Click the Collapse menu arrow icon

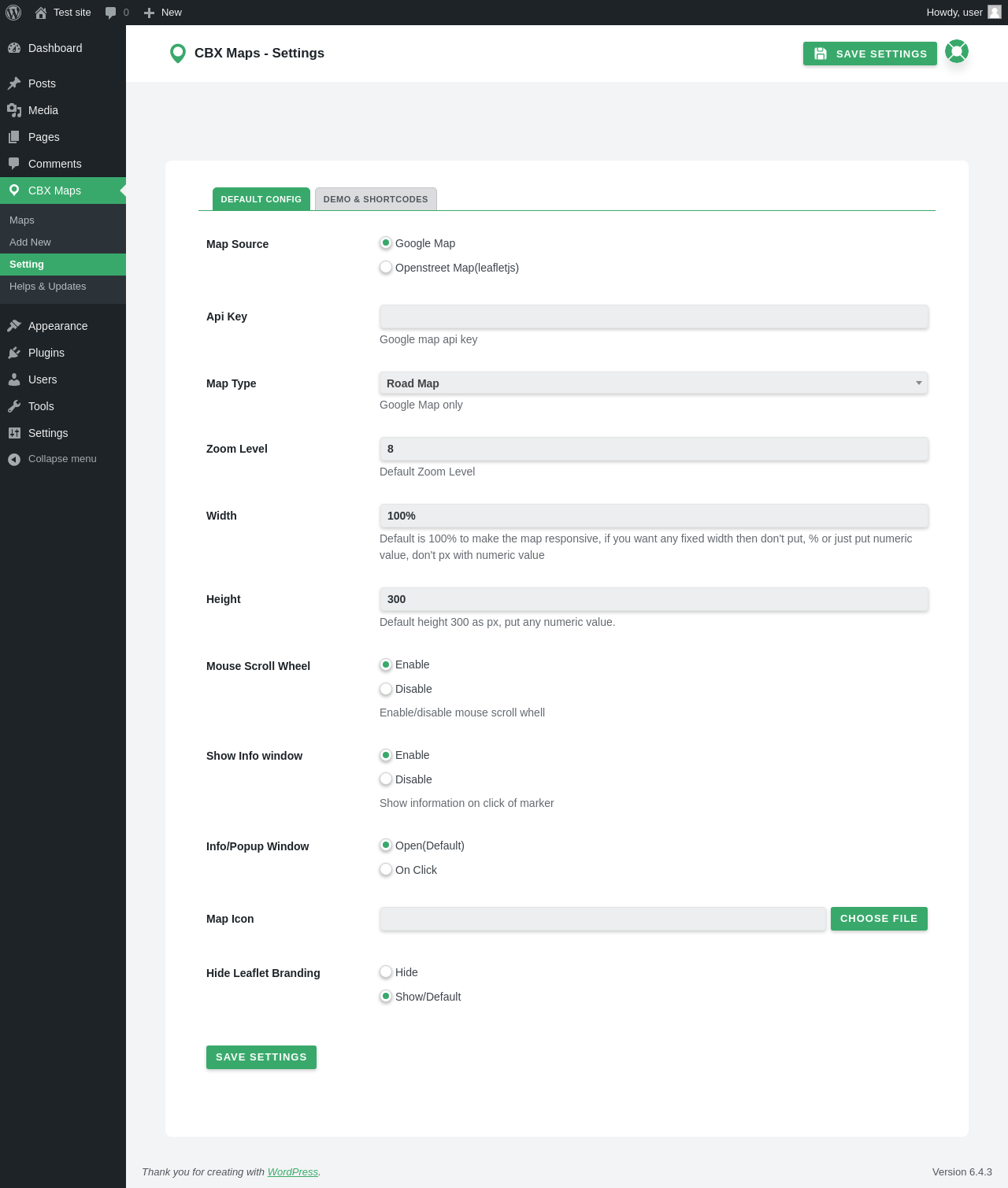coord(14,459)
